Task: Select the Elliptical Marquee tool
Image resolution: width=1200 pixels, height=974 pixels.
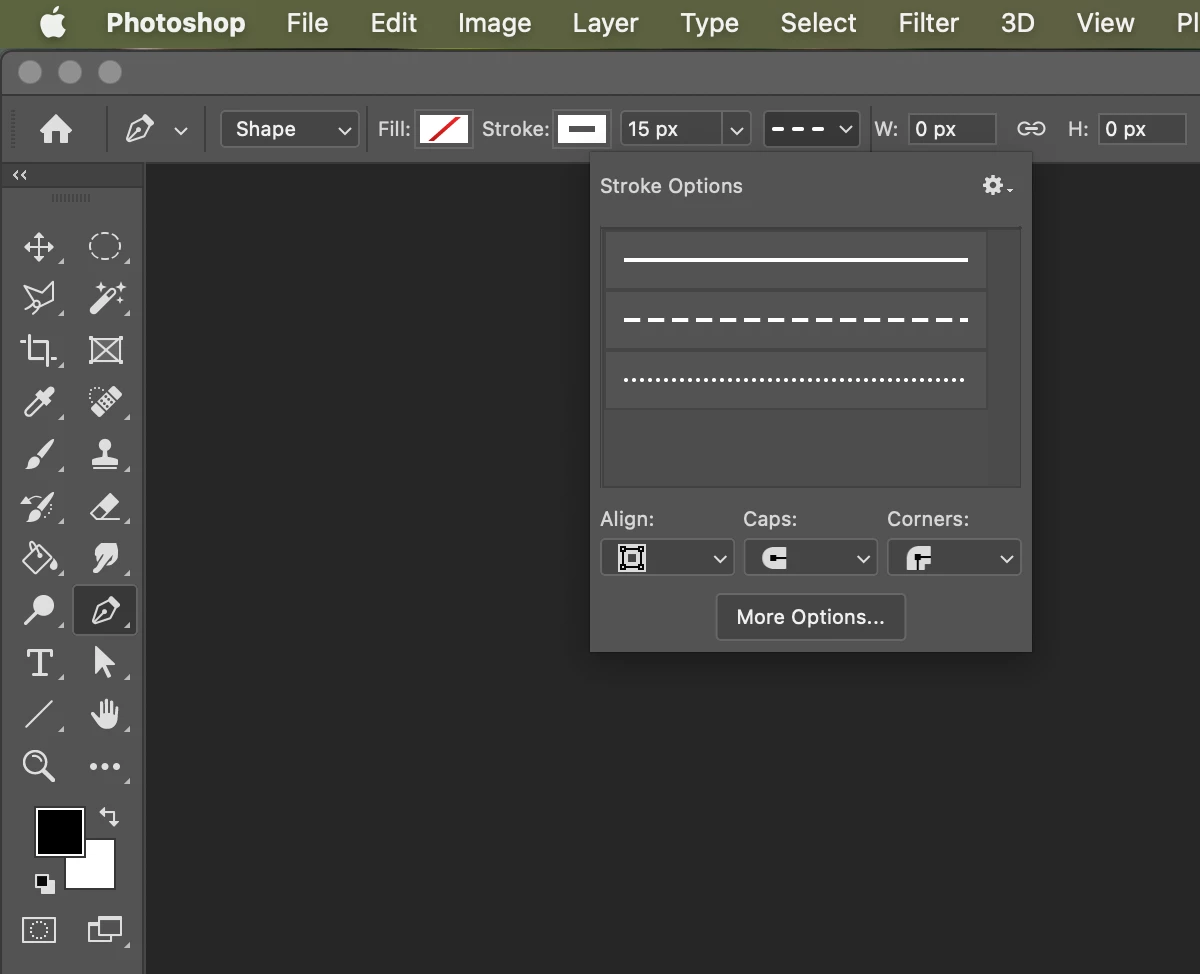Action: [105, 246]
